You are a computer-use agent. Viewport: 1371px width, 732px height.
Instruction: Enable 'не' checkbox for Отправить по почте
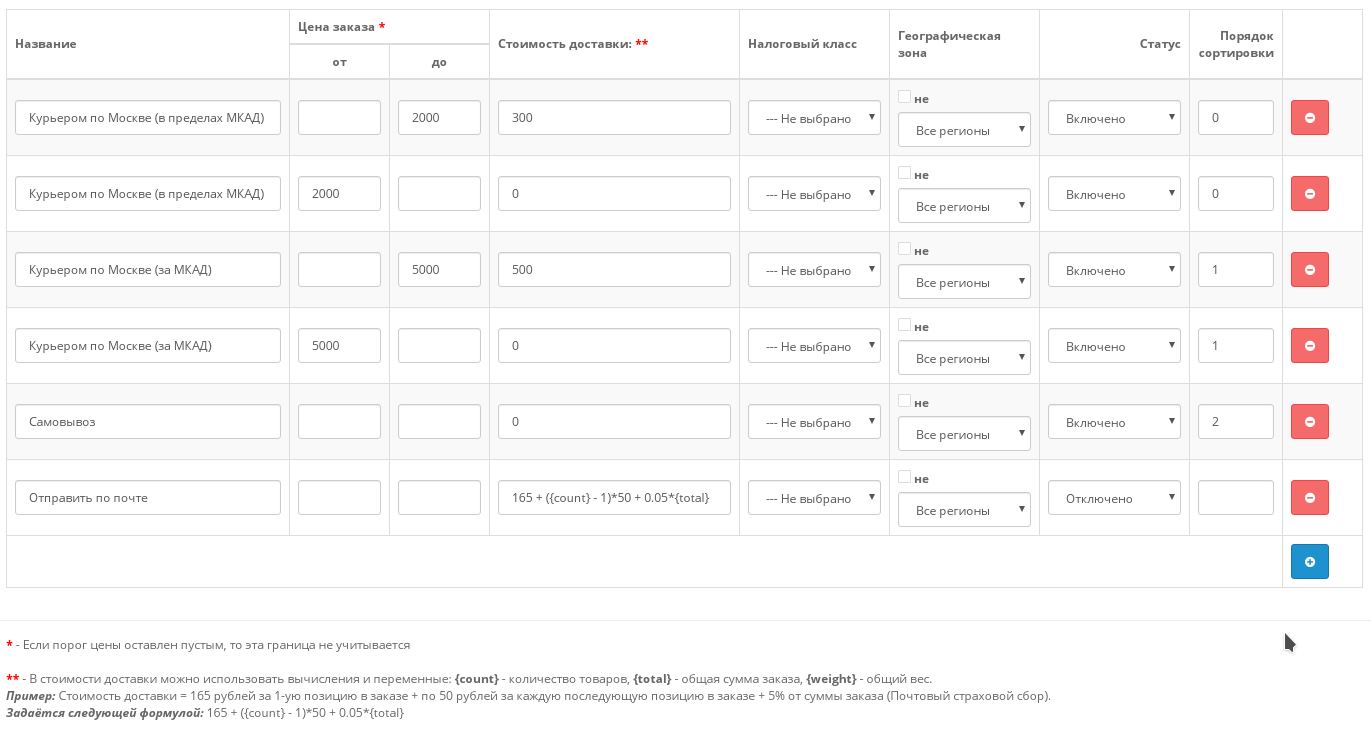point(904,477)
